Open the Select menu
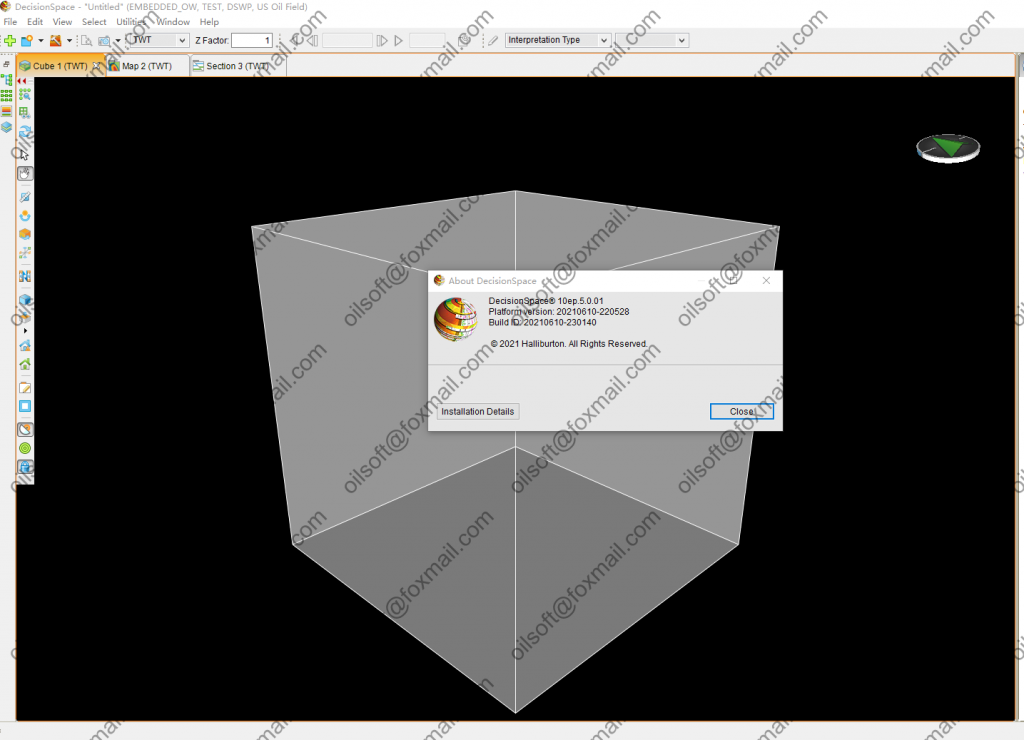The image size is (1024, 740). [94, 22]
